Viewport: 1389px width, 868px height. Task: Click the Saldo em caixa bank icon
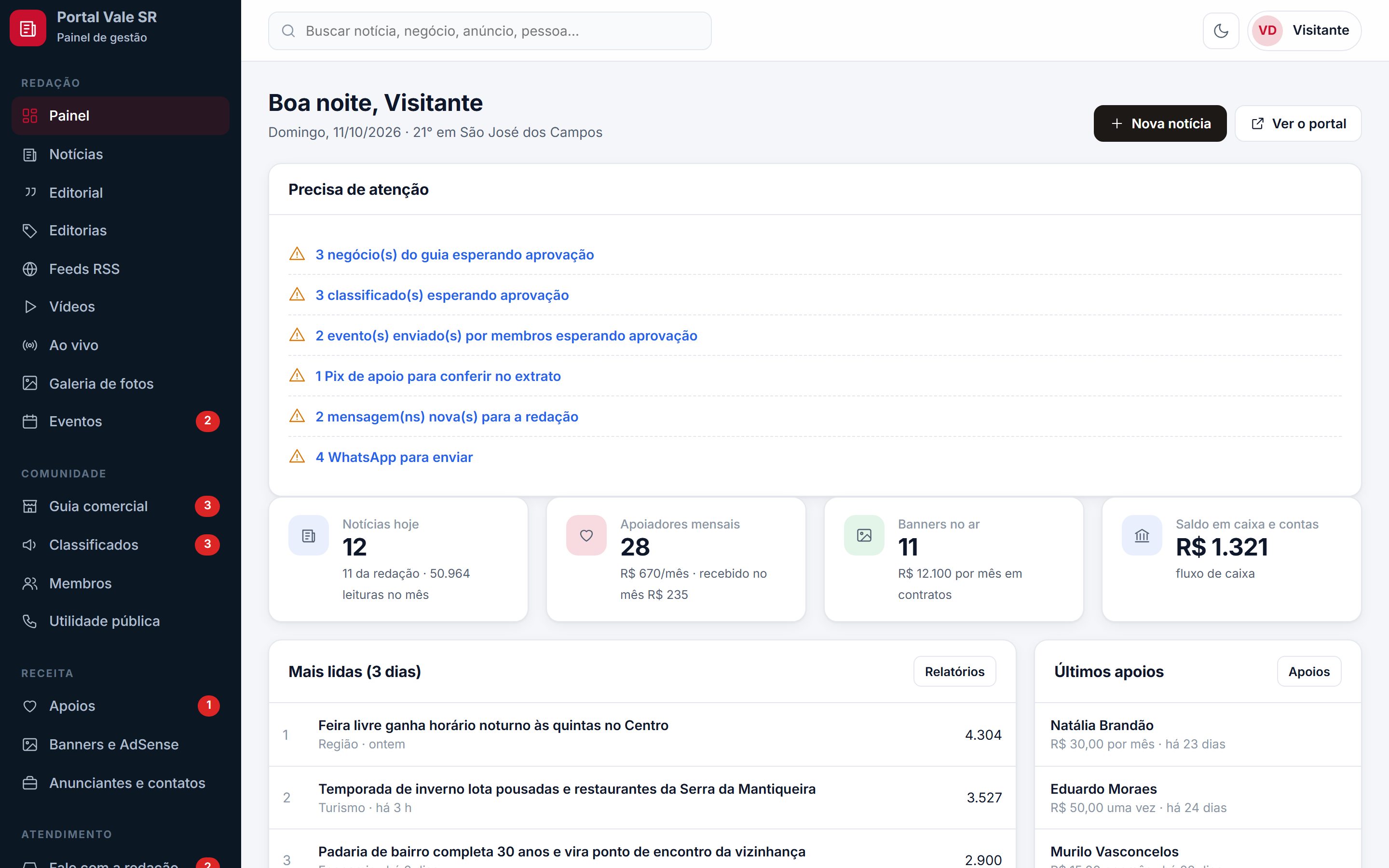(1142, 536)
